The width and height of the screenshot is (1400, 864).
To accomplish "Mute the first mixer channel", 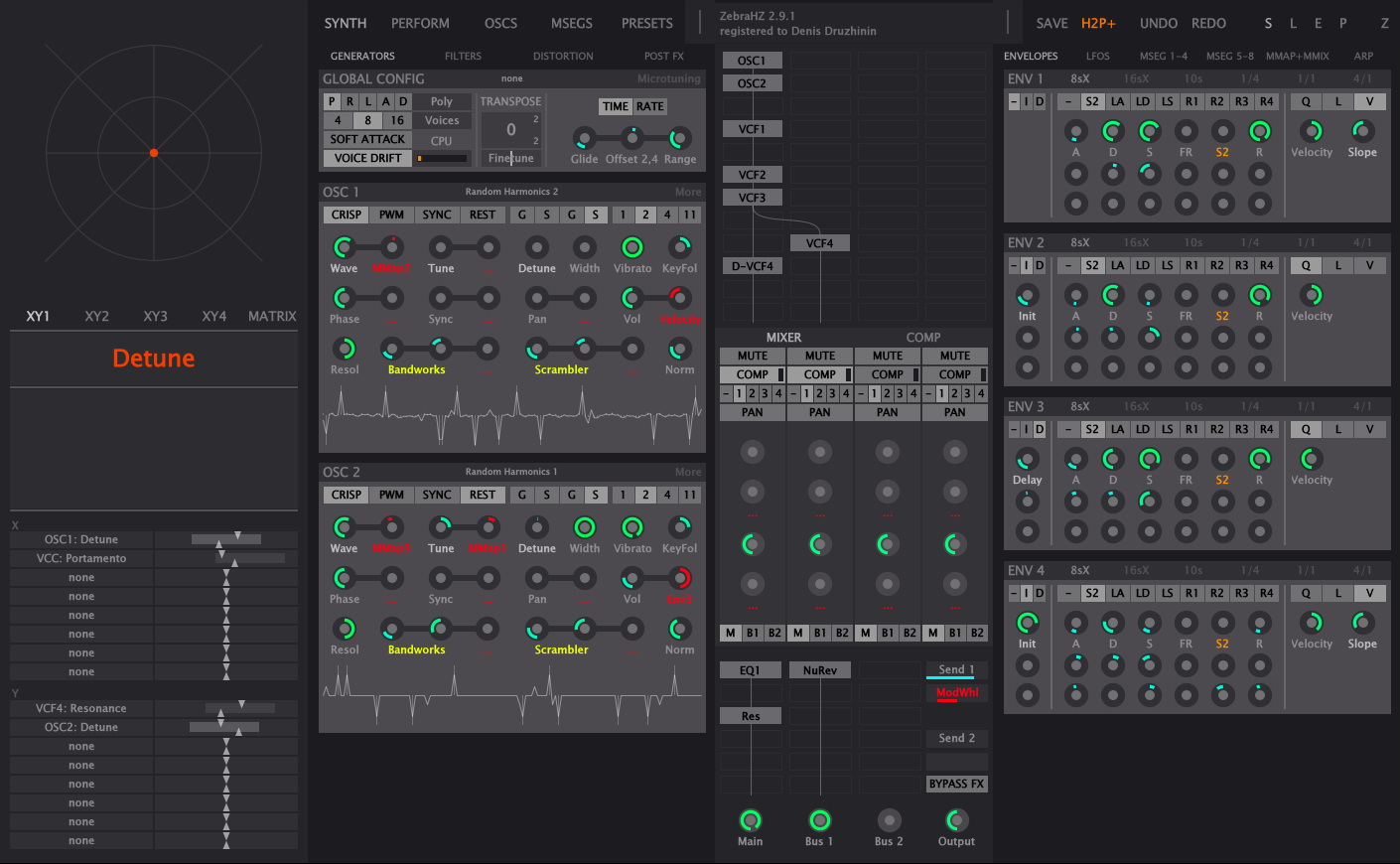I will [x=753, y=356].
